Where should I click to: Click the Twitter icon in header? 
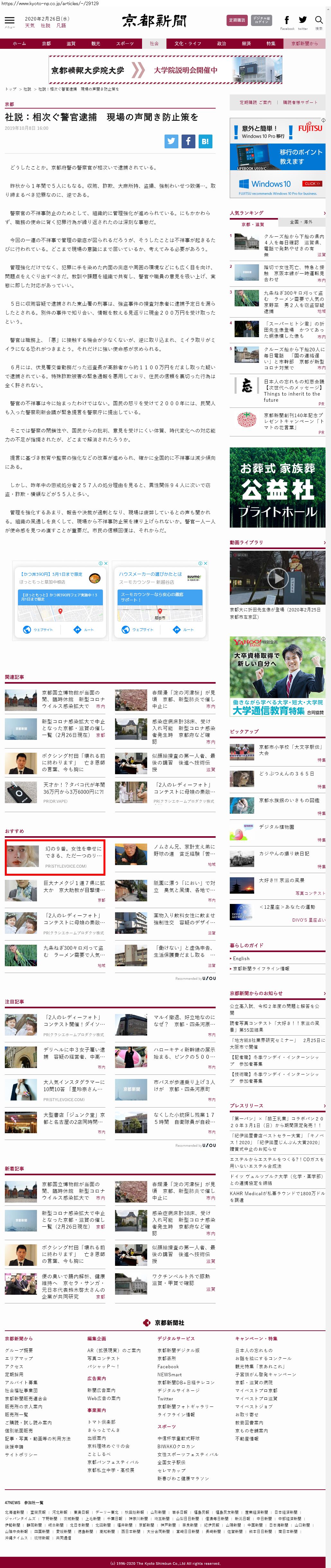302,20
